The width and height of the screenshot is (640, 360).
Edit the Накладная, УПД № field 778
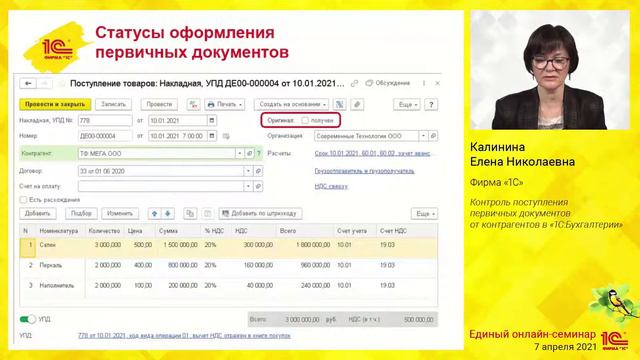pyautogui.click(x=105, y=120)
